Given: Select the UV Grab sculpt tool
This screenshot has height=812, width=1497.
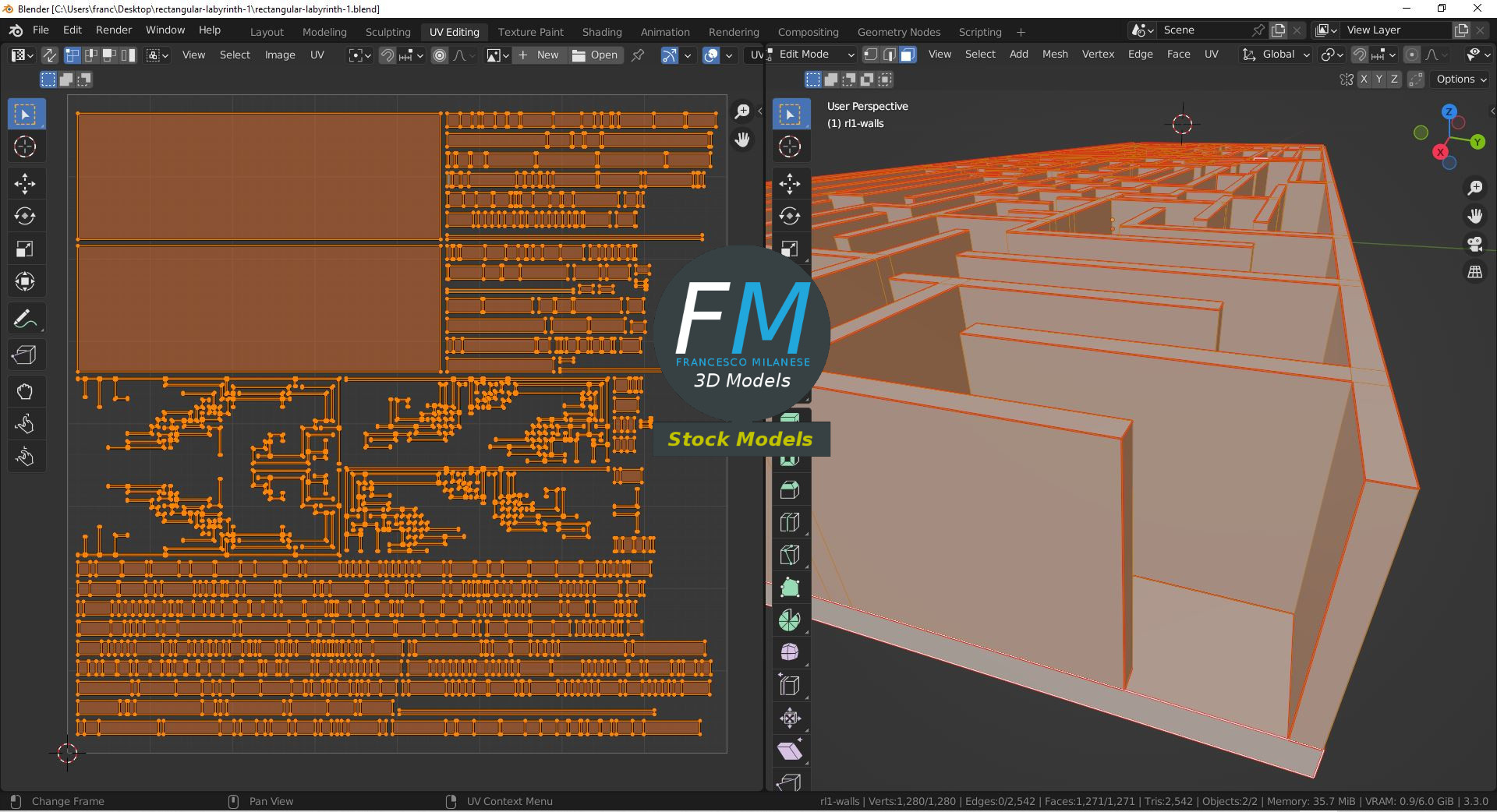Looking at the screenshot, I should point(25,392).
